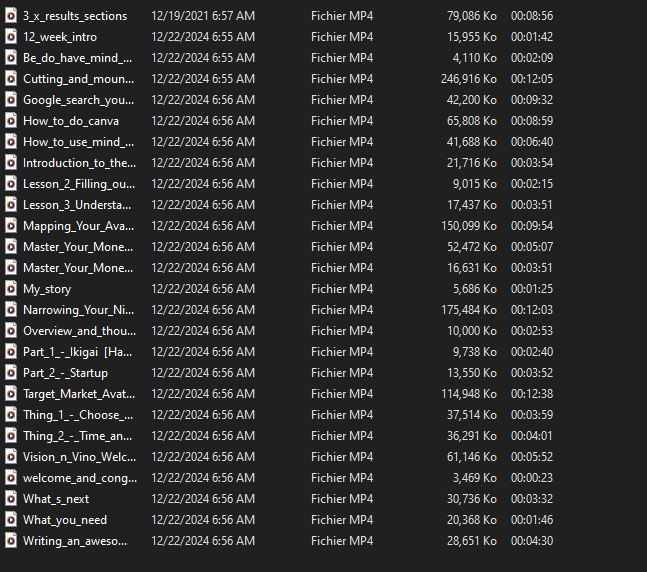Click the What_you_need file icon
Image resolution: width=647 pixels, height=572 pixels.
coord(10,520)
